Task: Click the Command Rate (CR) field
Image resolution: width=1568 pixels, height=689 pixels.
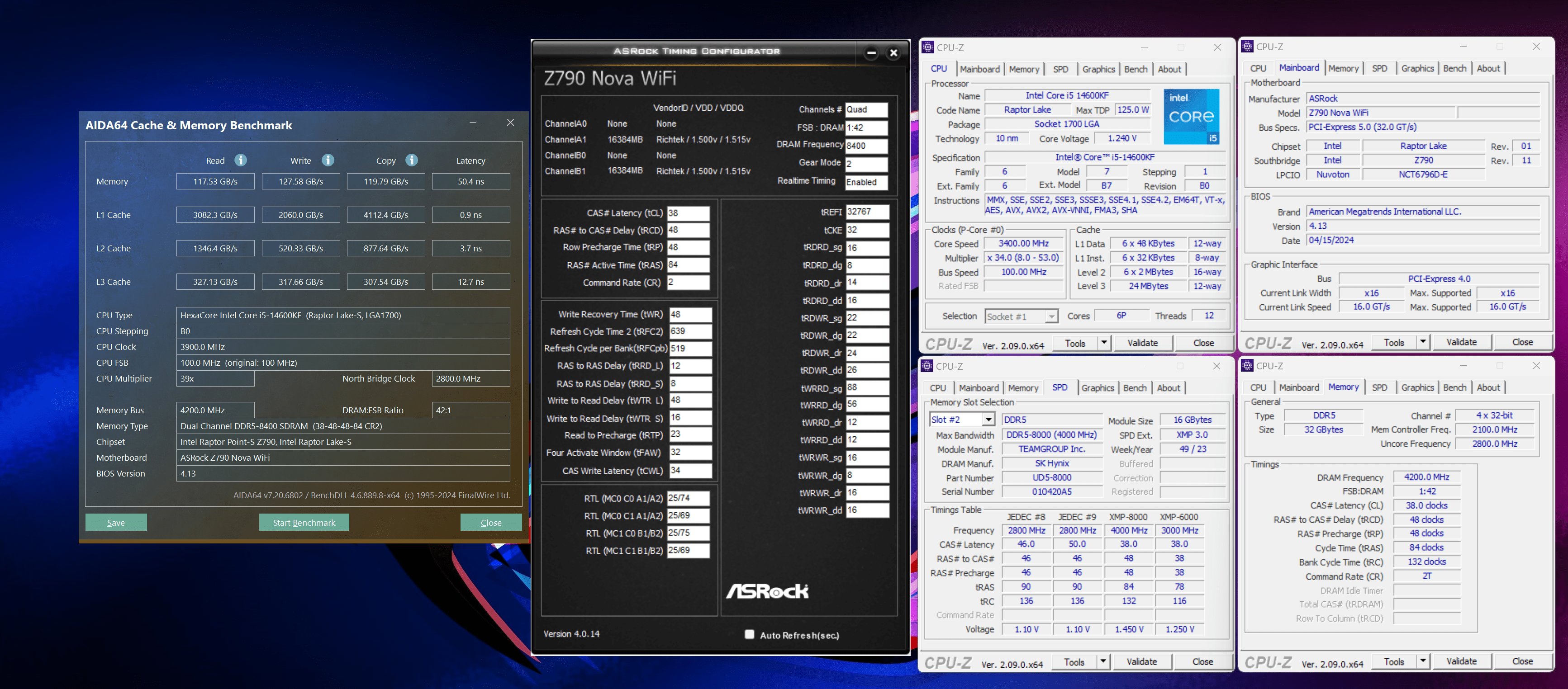Action: [x=688, y=282]
